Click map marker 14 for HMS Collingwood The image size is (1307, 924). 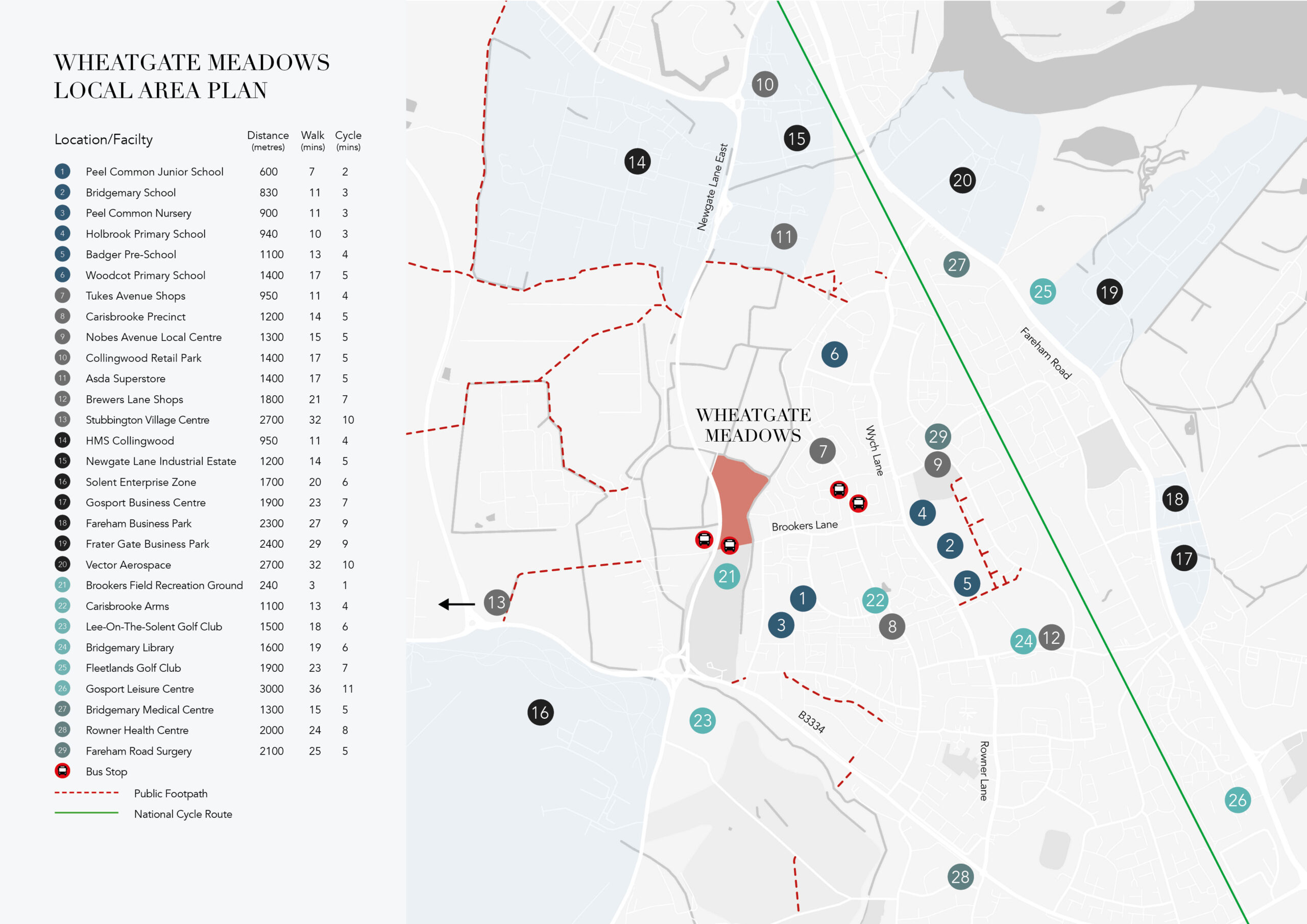click(x=637, y=162)
